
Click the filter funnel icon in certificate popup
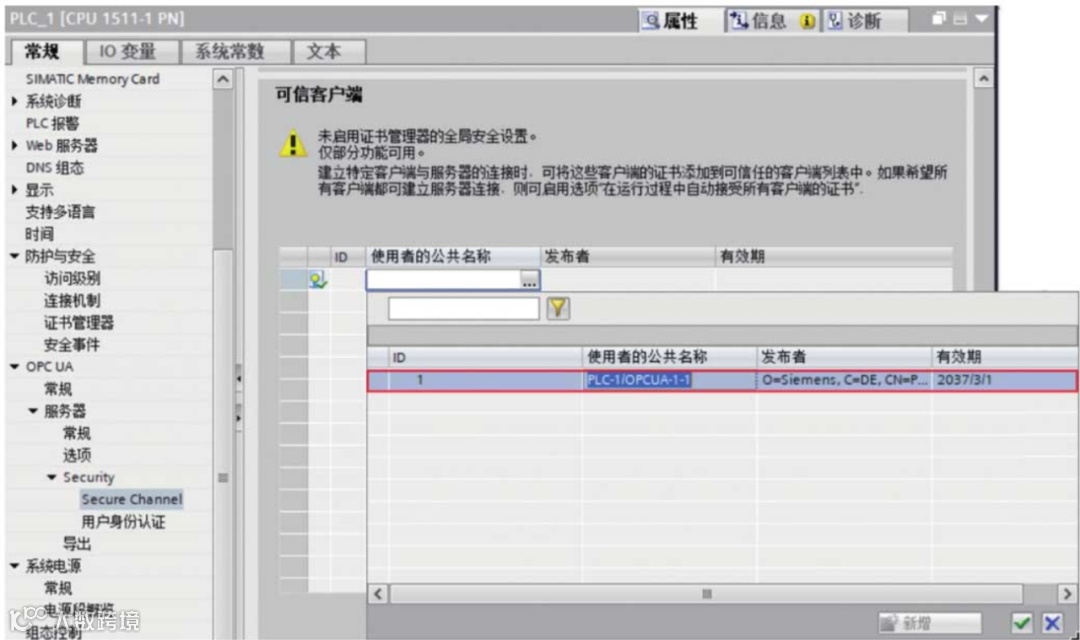558,308
